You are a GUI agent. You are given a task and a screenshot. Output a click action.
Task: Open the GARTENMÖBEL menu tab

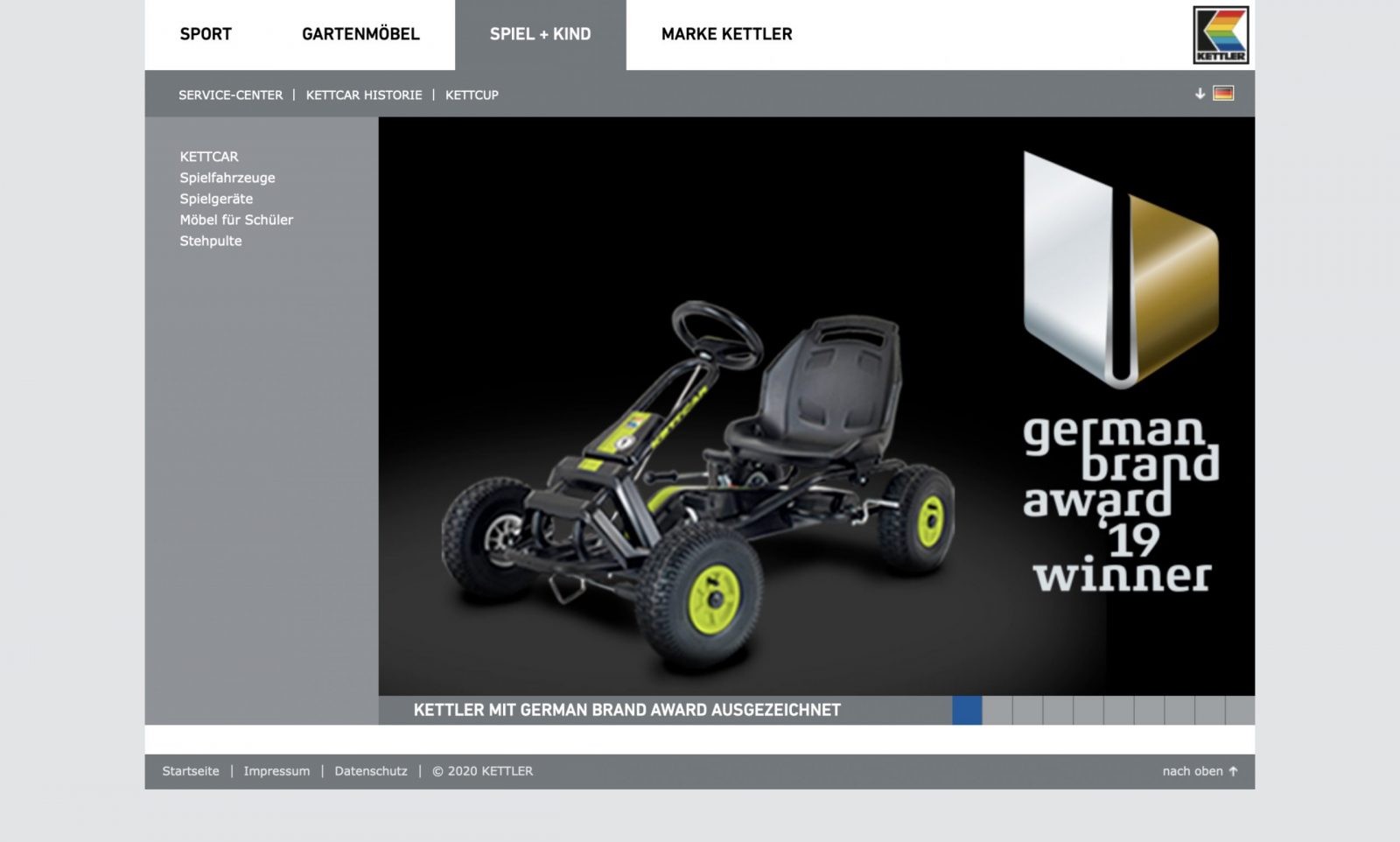click(x=360, y=34)
